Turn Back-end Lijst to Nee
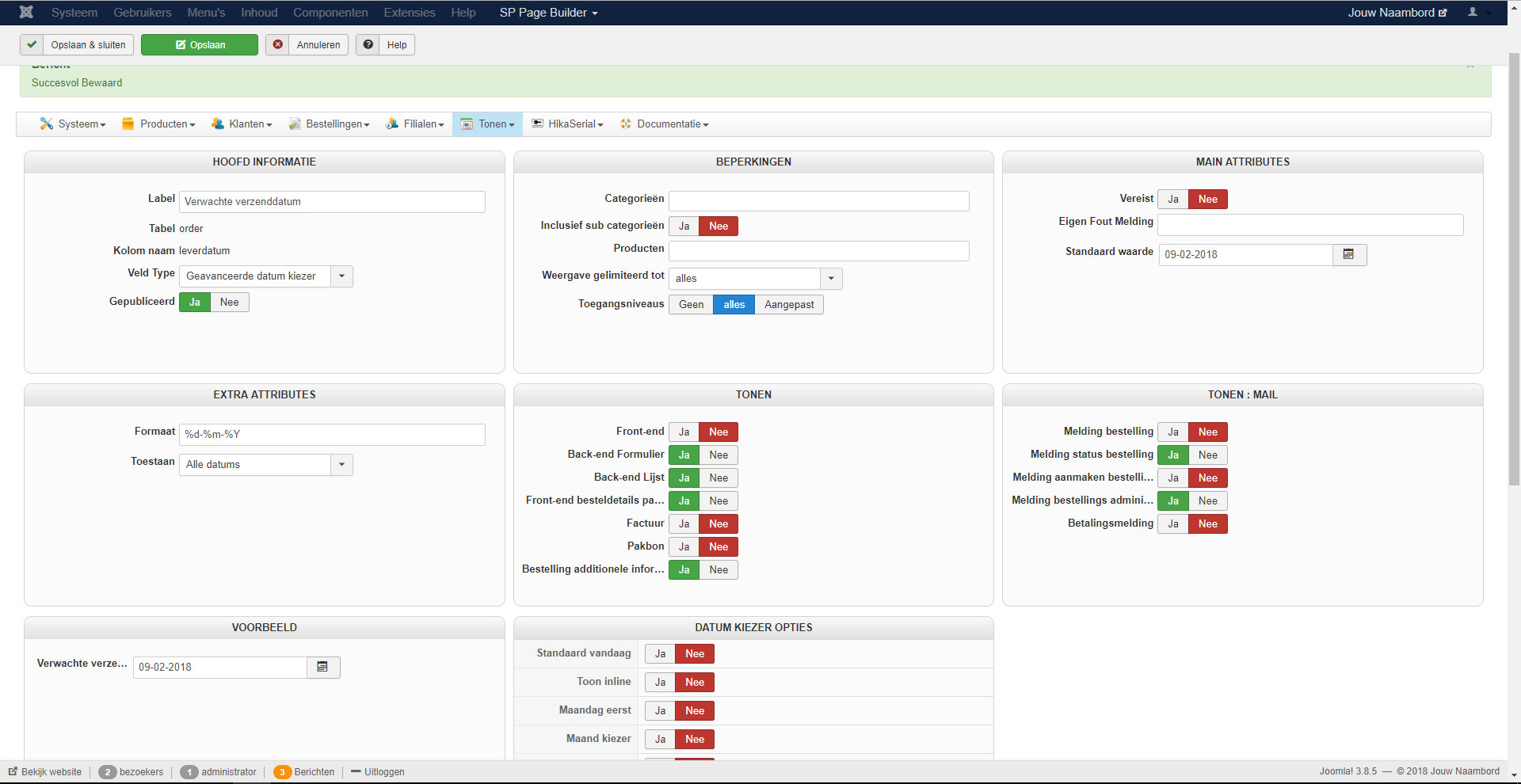 (719, 478)
